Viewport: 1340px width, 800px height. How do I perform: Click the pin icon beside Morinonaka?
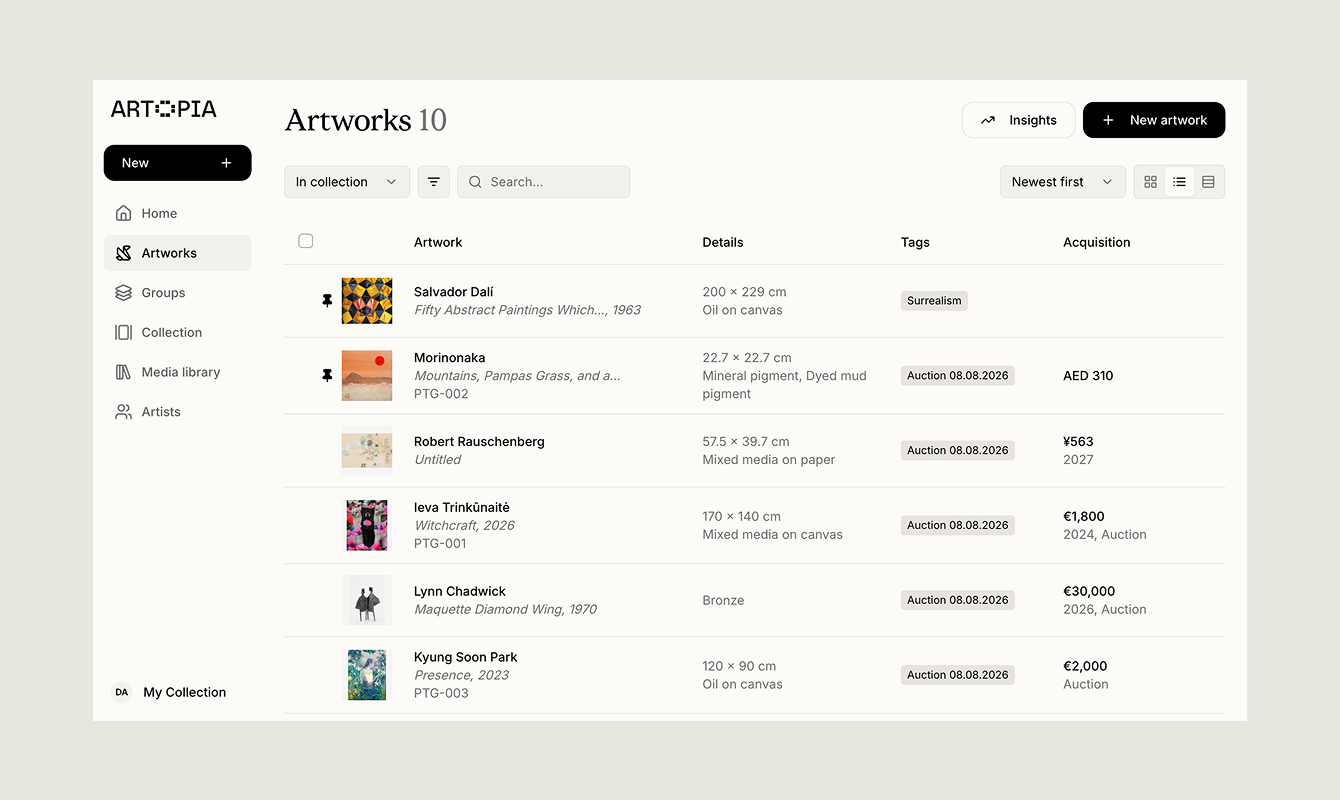327,375
